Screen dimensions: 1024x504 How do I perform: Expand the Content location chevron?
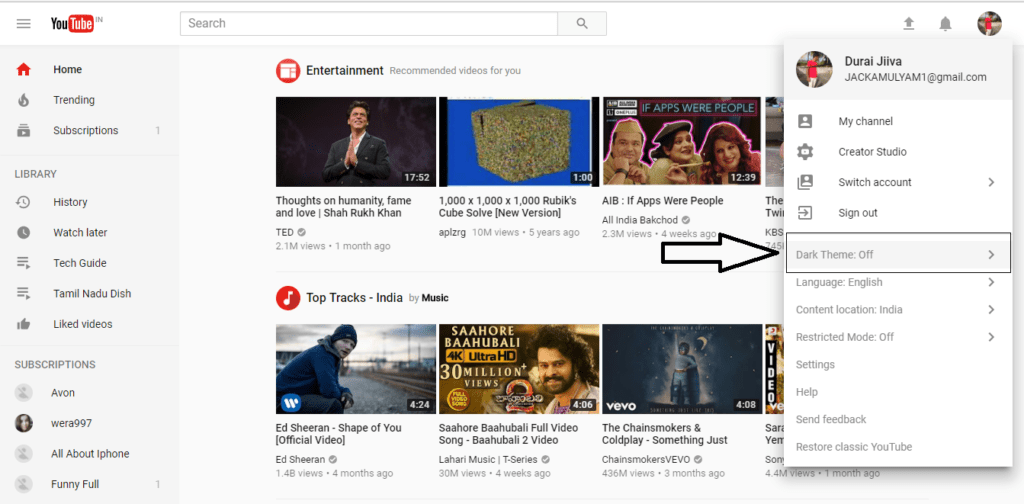pos(991,309)
